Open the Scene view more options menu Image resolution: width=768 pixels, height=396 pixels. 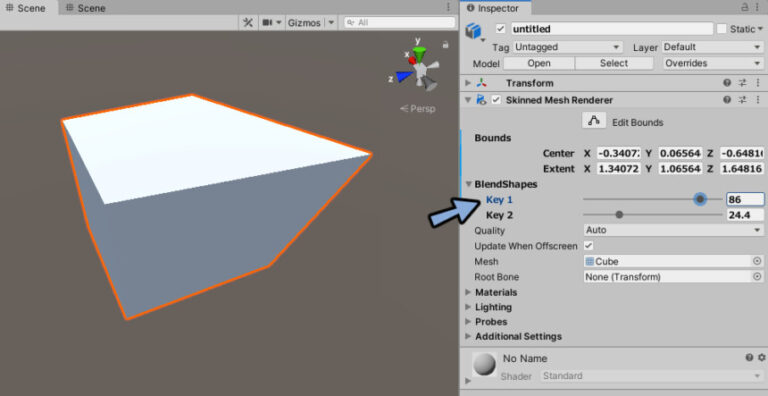(448, 7)
